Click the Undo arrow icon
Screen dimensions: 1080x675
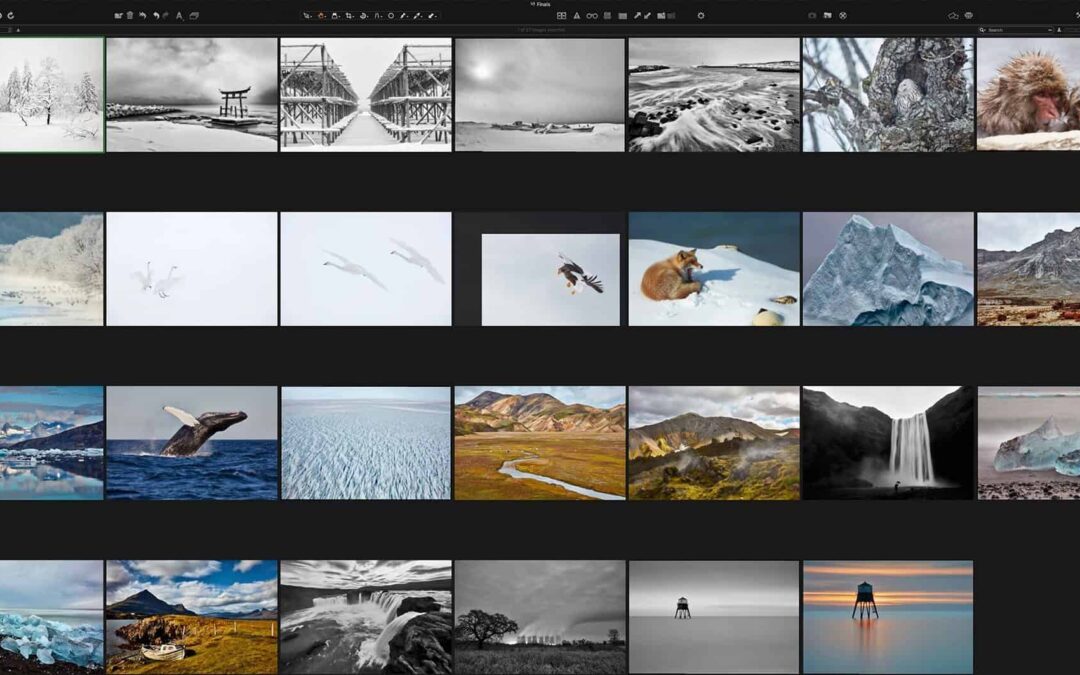(156, 15)
